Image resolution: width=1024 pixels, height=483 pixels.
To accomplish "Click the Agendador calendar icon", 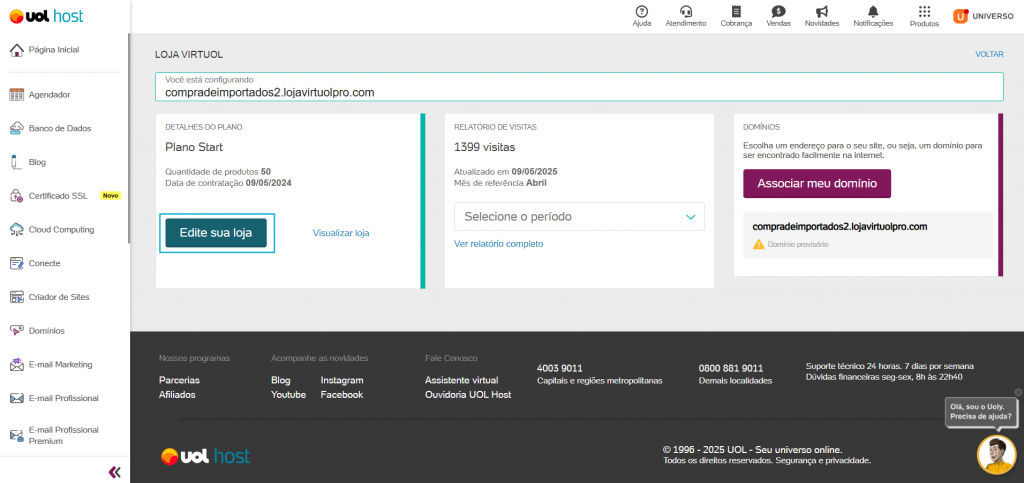I will point(17,95).
